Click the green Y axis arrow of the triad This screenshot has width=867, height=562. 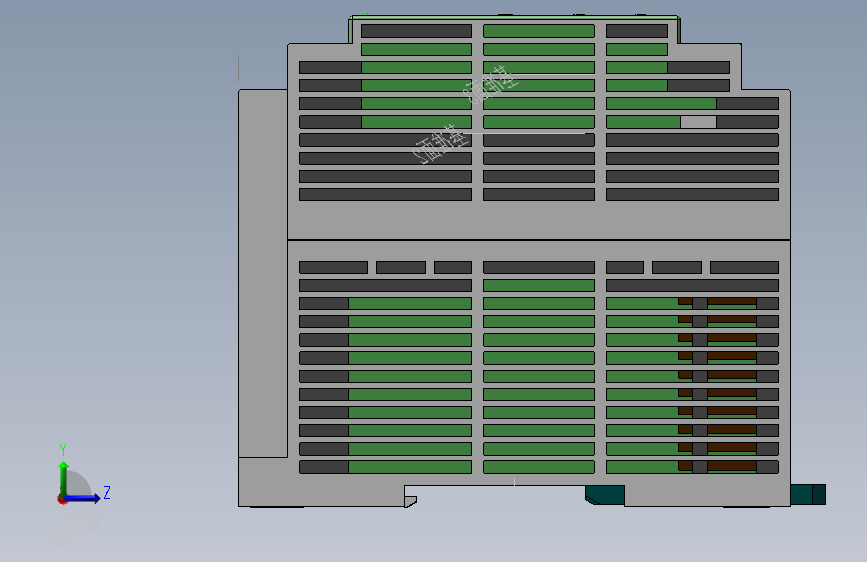click(64, 478)
